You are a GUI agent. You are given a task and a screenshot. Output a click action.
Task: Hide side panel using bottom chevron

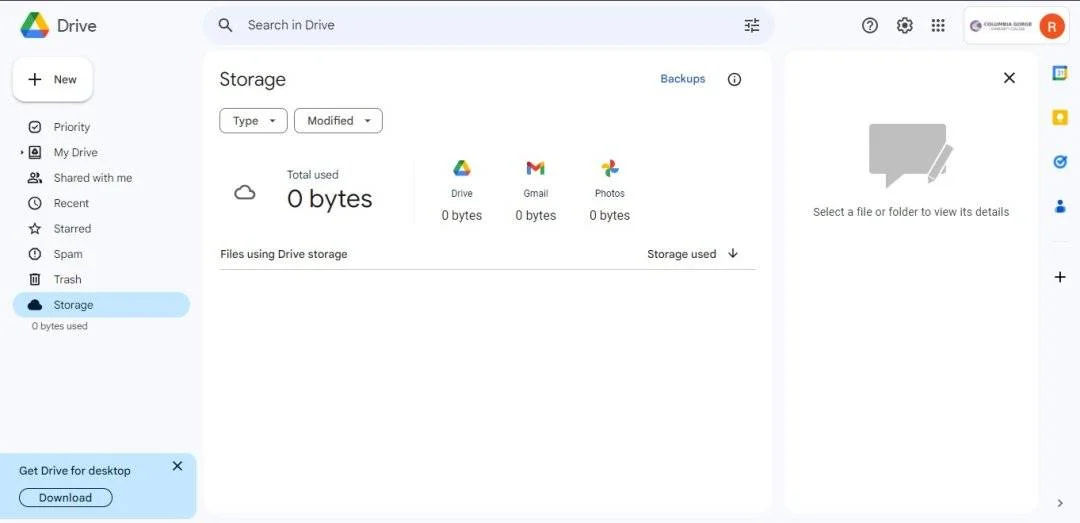tap(1060, 503)
